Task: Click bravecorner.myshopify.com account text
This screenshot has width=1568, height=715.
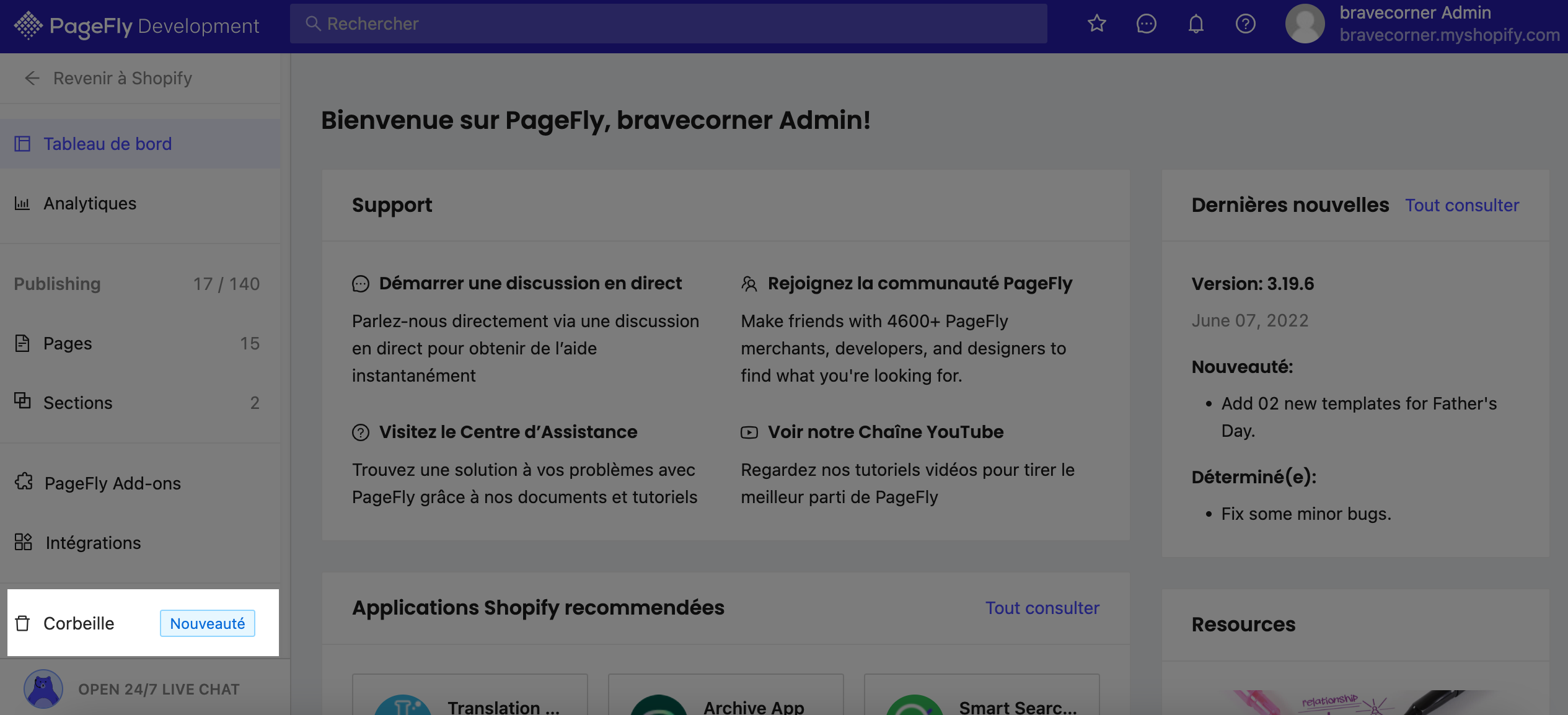Action: 1450,35
